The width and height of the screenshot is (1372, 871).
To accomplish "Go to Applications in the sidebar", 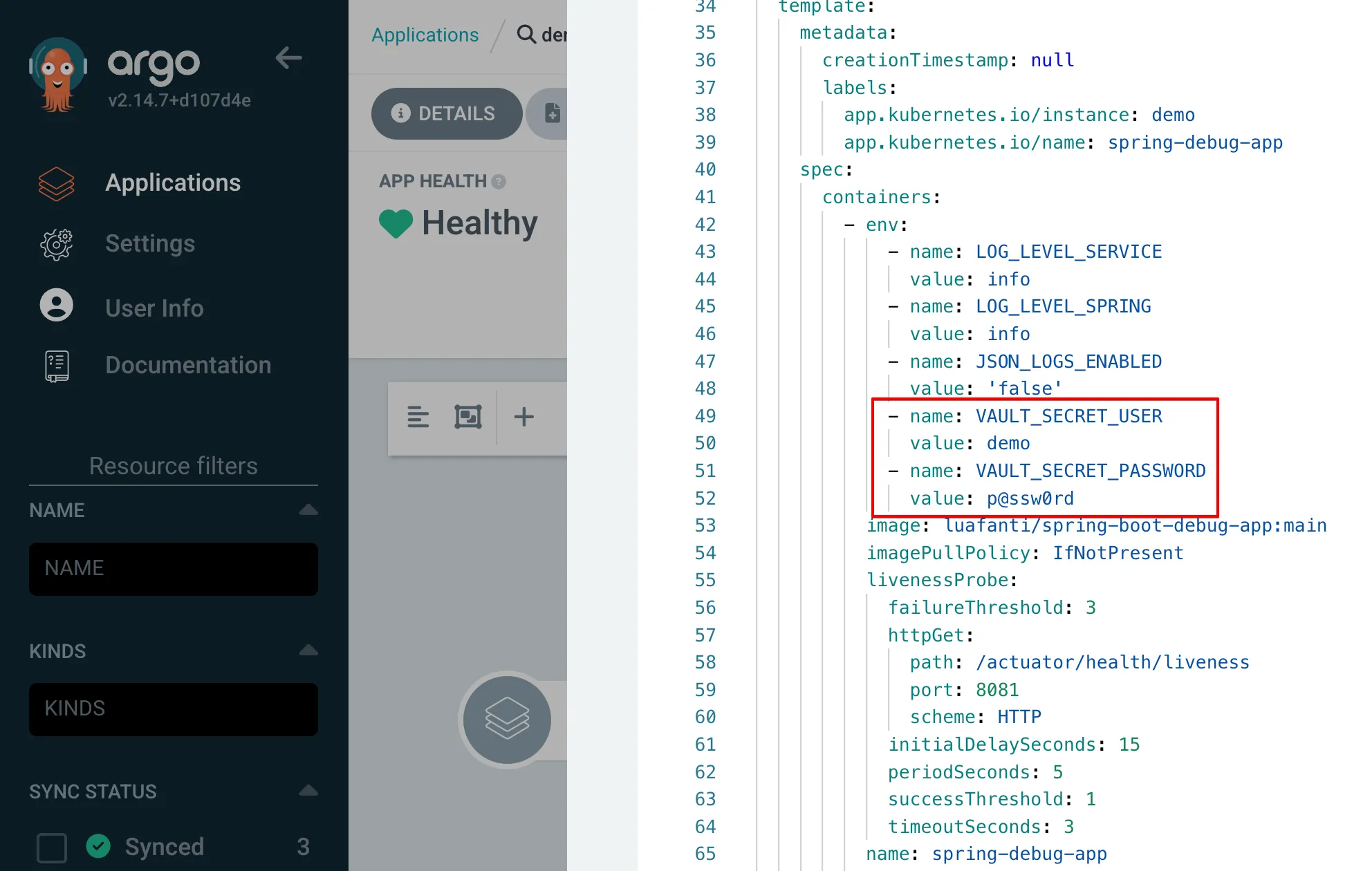I will [x=173, y=182].
